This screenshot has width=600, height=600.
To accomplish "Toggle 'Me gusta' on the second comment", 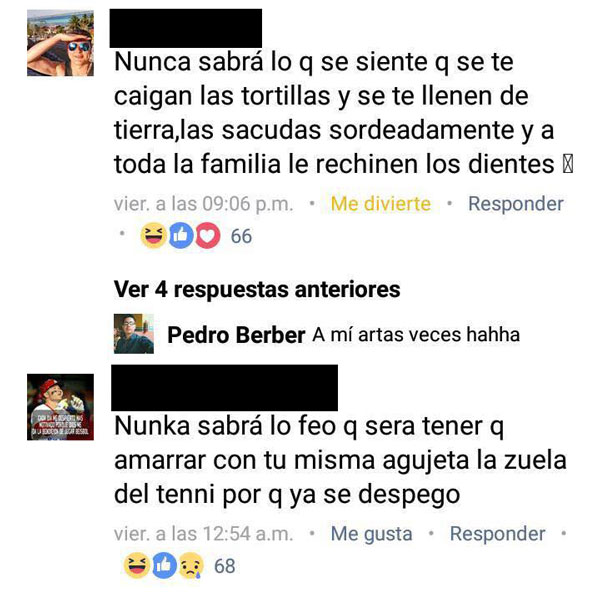I will click(x=371, y=533).
